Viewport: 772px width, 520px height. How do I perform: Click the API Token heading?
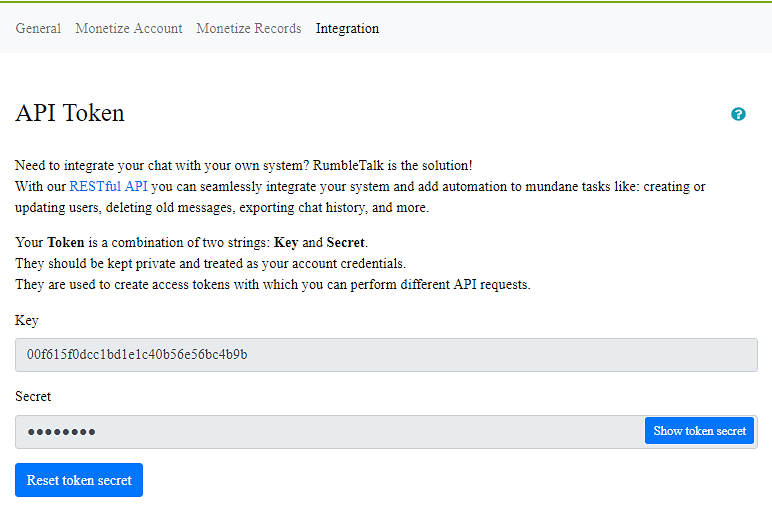(x=70, y=113)
